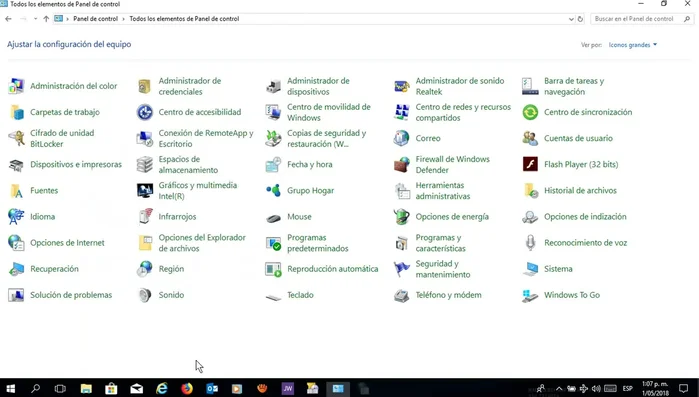Image resolution: width=699 pixels, height=397 pixels.
Task: Open the taskbar volume icon
Action: 596,389
